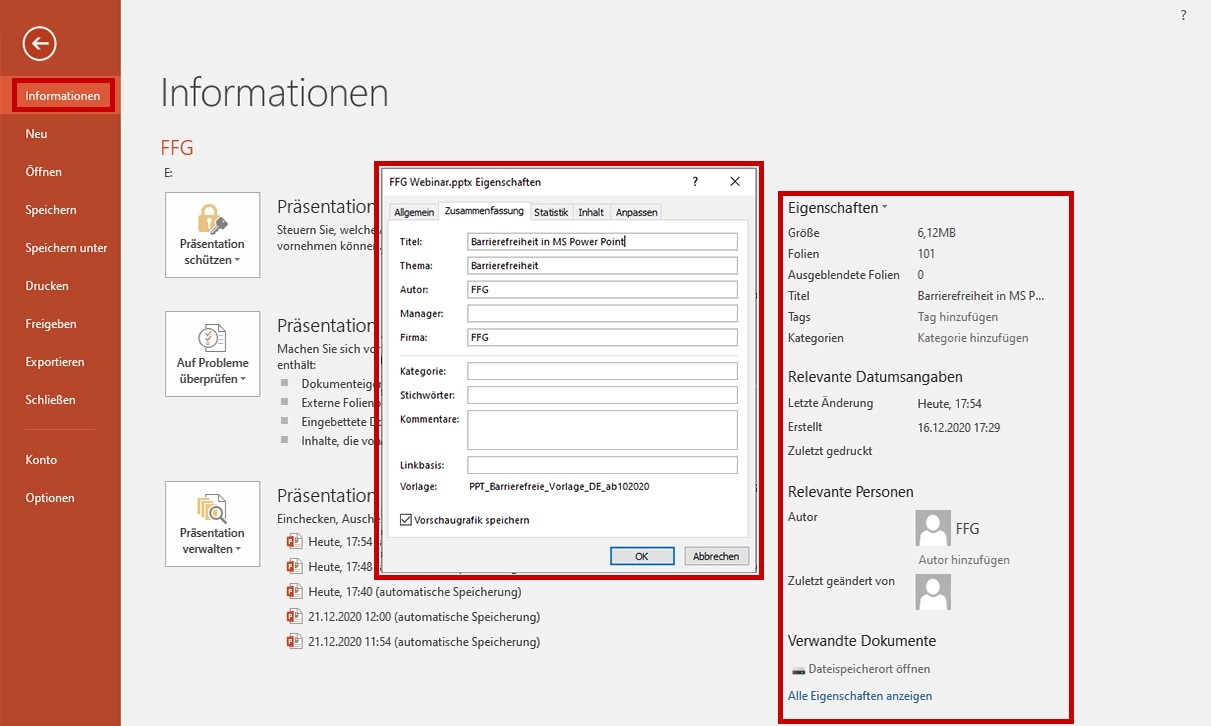Screen dimensions: 1211x726
Task: Click the Präsentation schützen lock icon button
Action: pos(212,235)
